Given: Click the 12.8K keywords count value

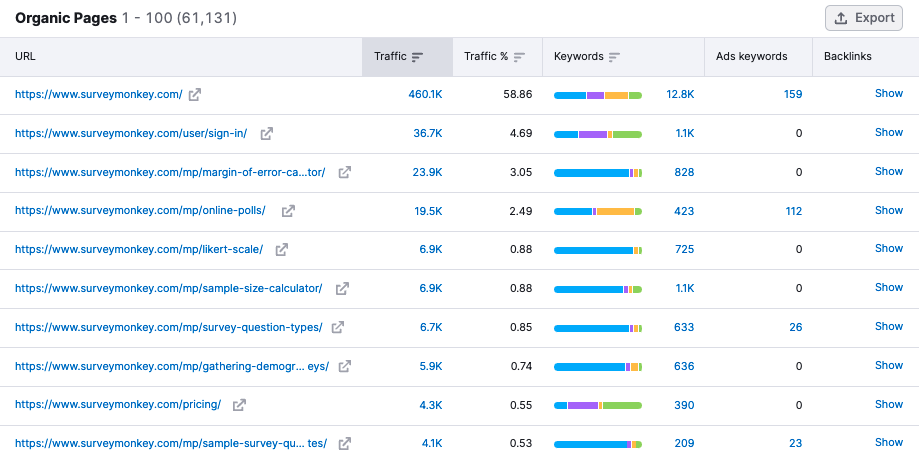Looking at the screenshot, I should tap(680, 95).
